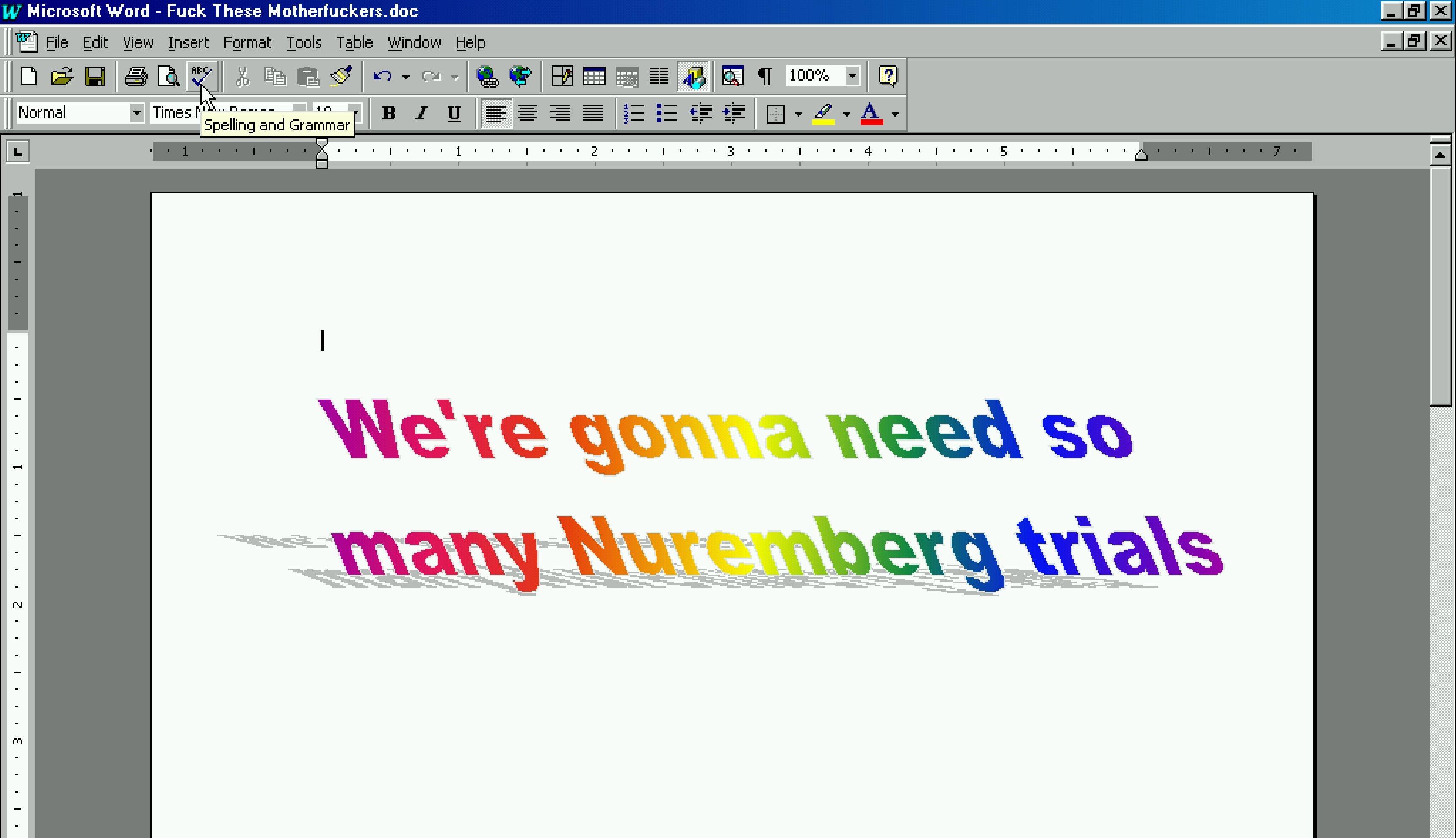Open the Print Preview tool
Image resolution: width=1456 pixels, height=838 pixels.
(169, 76)
